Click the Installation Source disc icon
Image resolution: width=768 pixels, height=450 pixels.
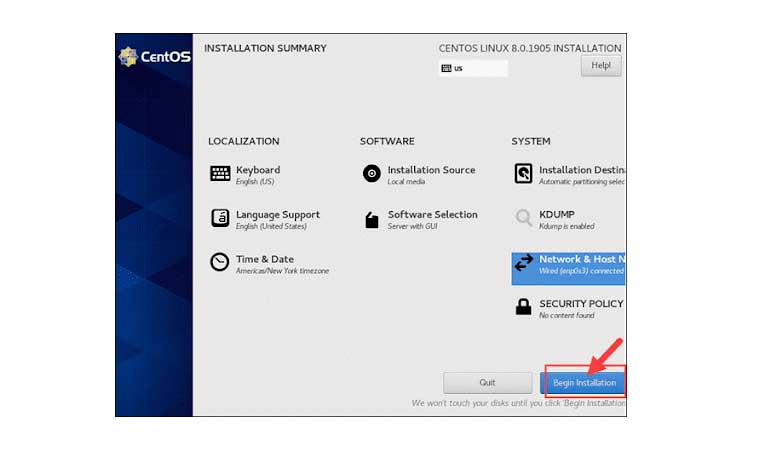(x=371, y=173)
